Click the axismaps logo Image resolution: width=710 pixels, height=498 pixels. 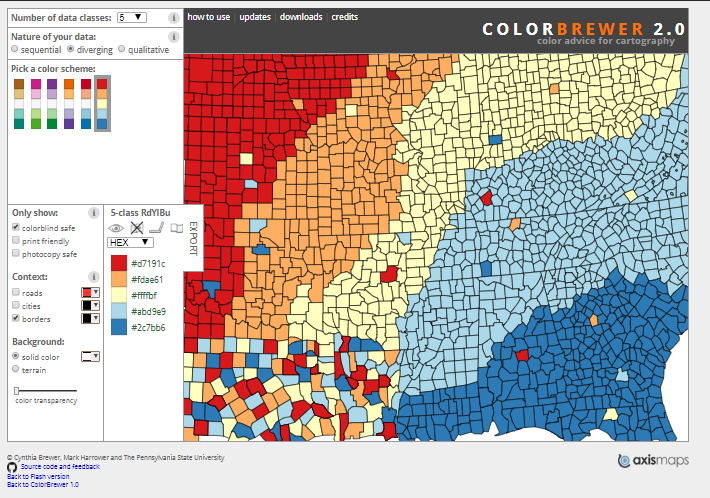pos(653,460)
